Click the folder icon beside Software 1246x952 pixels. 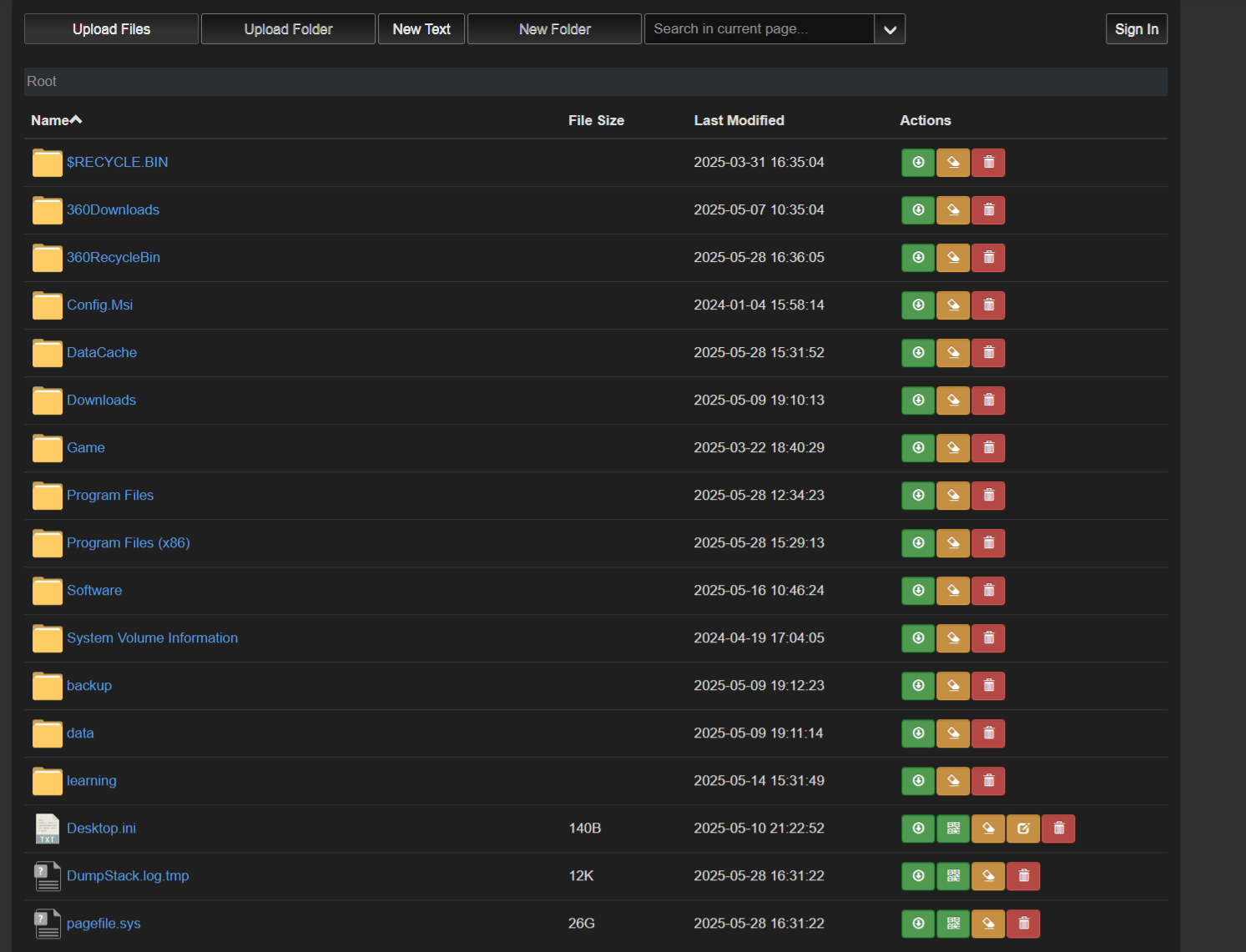[x=48, y=591]
